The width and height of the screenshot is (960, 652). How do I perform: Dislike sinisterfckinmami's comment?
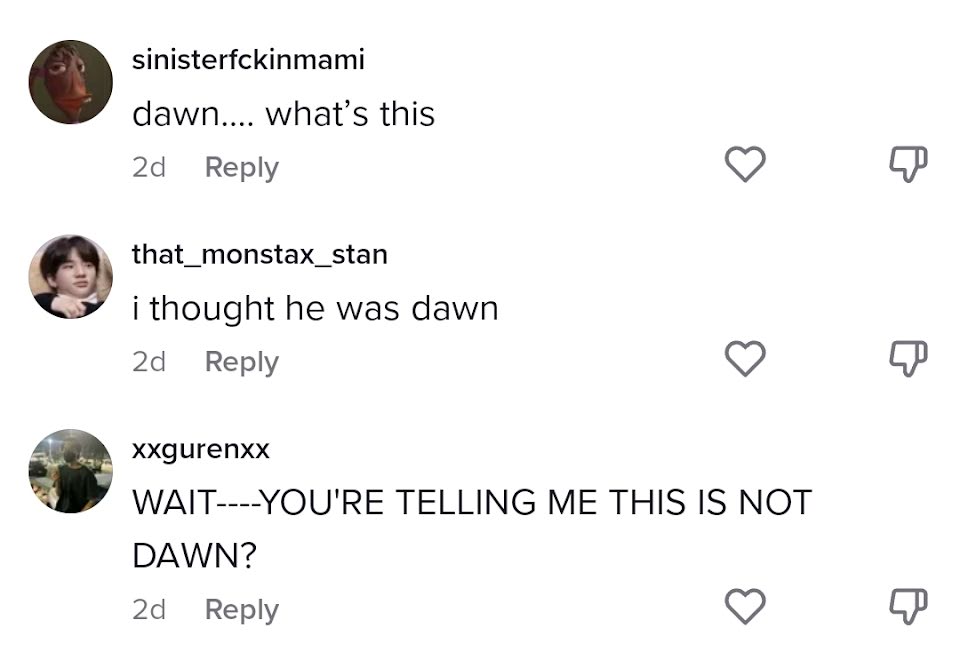point(908,165)
